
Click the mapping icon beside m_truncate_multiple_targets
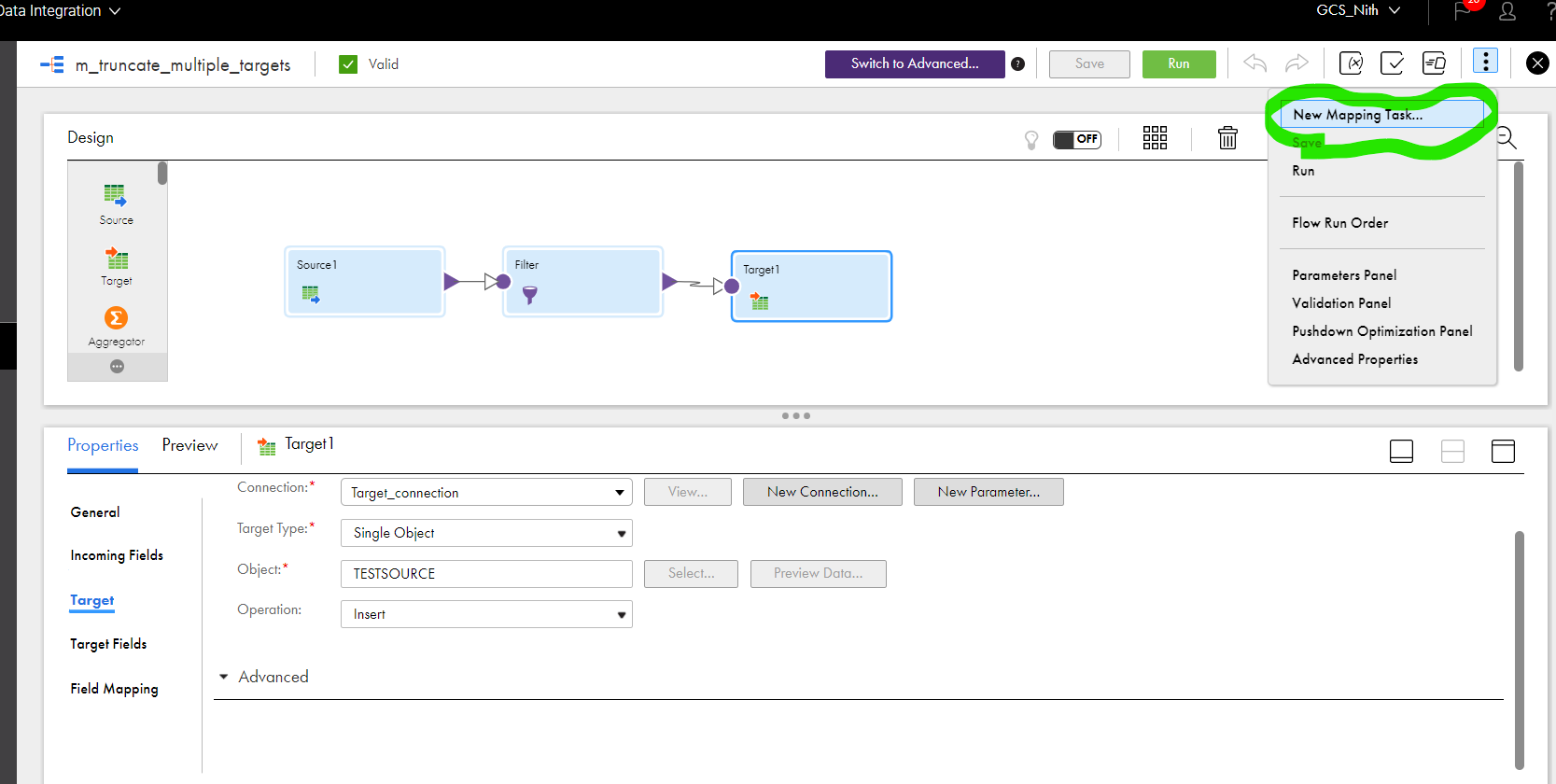(x=52, y=64)
